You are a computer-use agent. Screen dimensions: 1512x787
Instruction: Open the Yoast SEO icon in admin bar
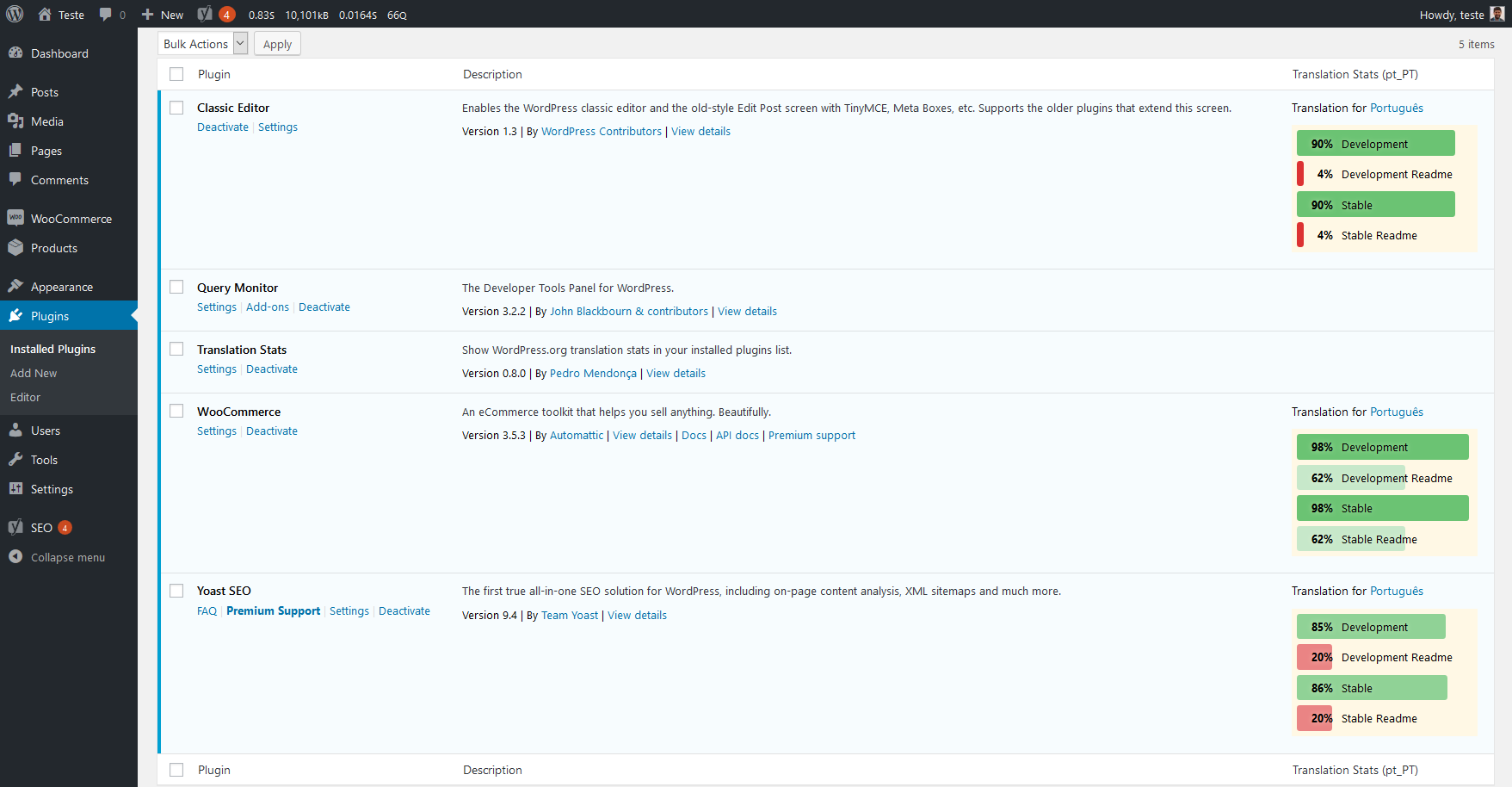coord(205,14)
